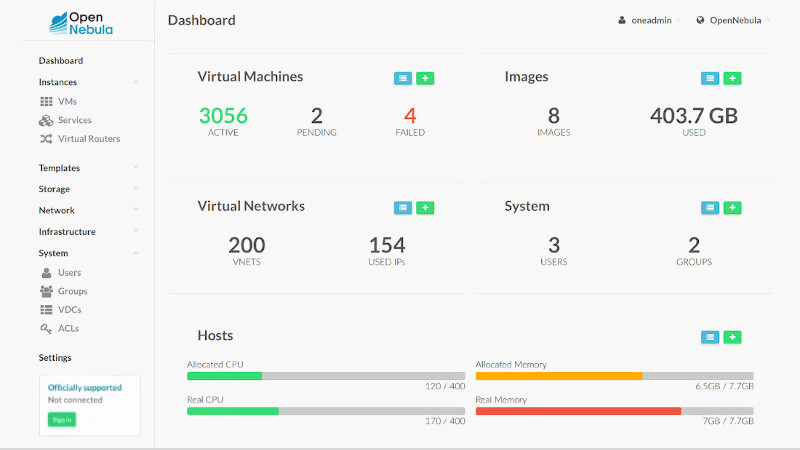Open the Virtual Machines list view button
The width and height of the screenshot is (800, 450).
[403, 78]
